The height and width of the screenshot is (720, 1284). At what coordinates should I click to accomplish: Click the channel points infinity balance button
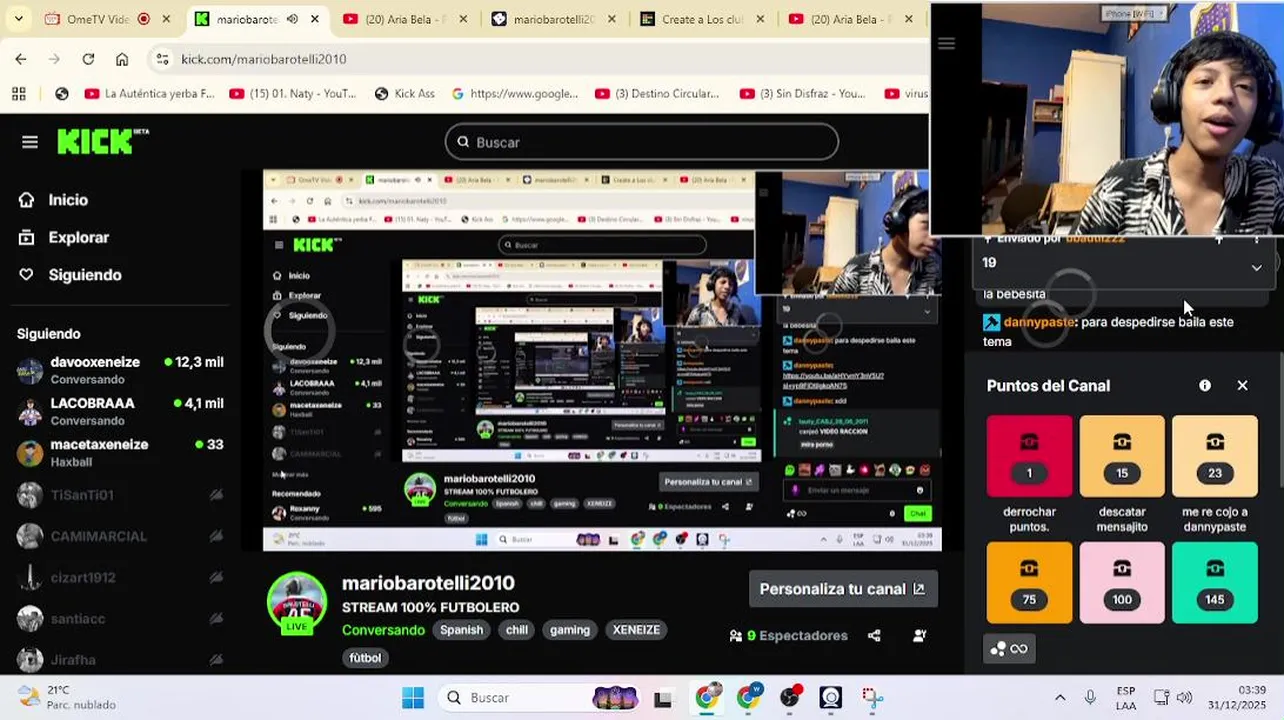(x=1009, y=649)
